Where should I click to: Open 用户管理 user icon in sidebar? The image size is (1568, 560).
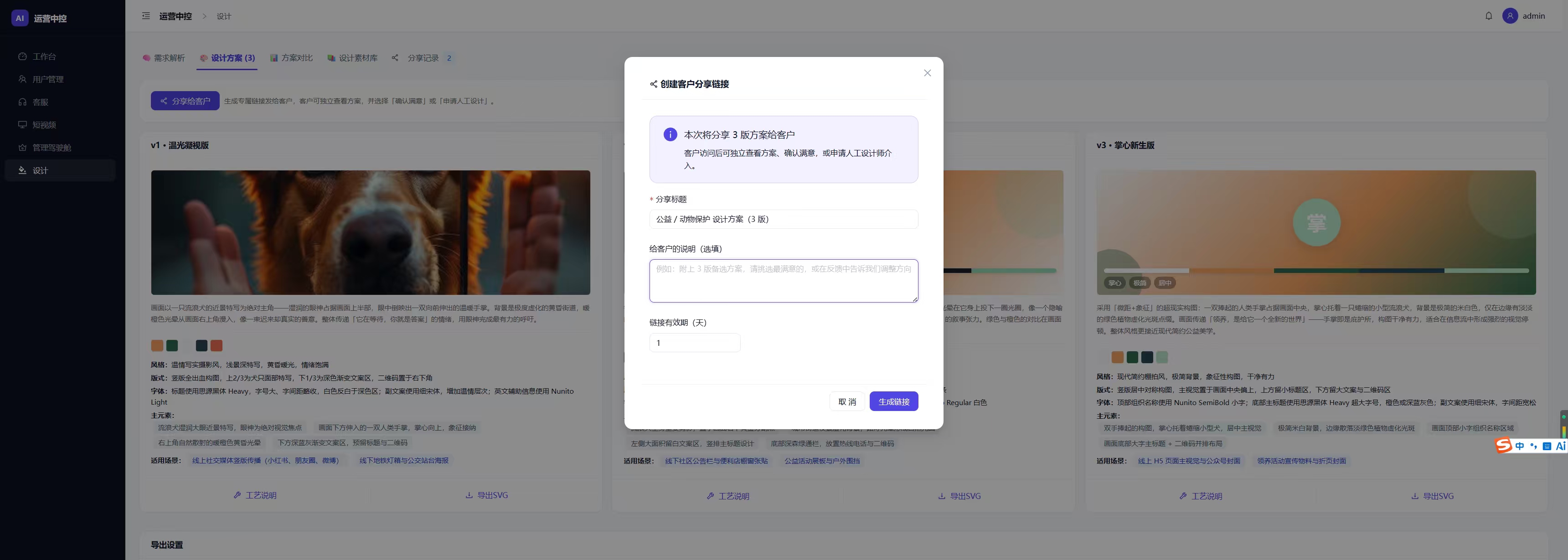22,79
